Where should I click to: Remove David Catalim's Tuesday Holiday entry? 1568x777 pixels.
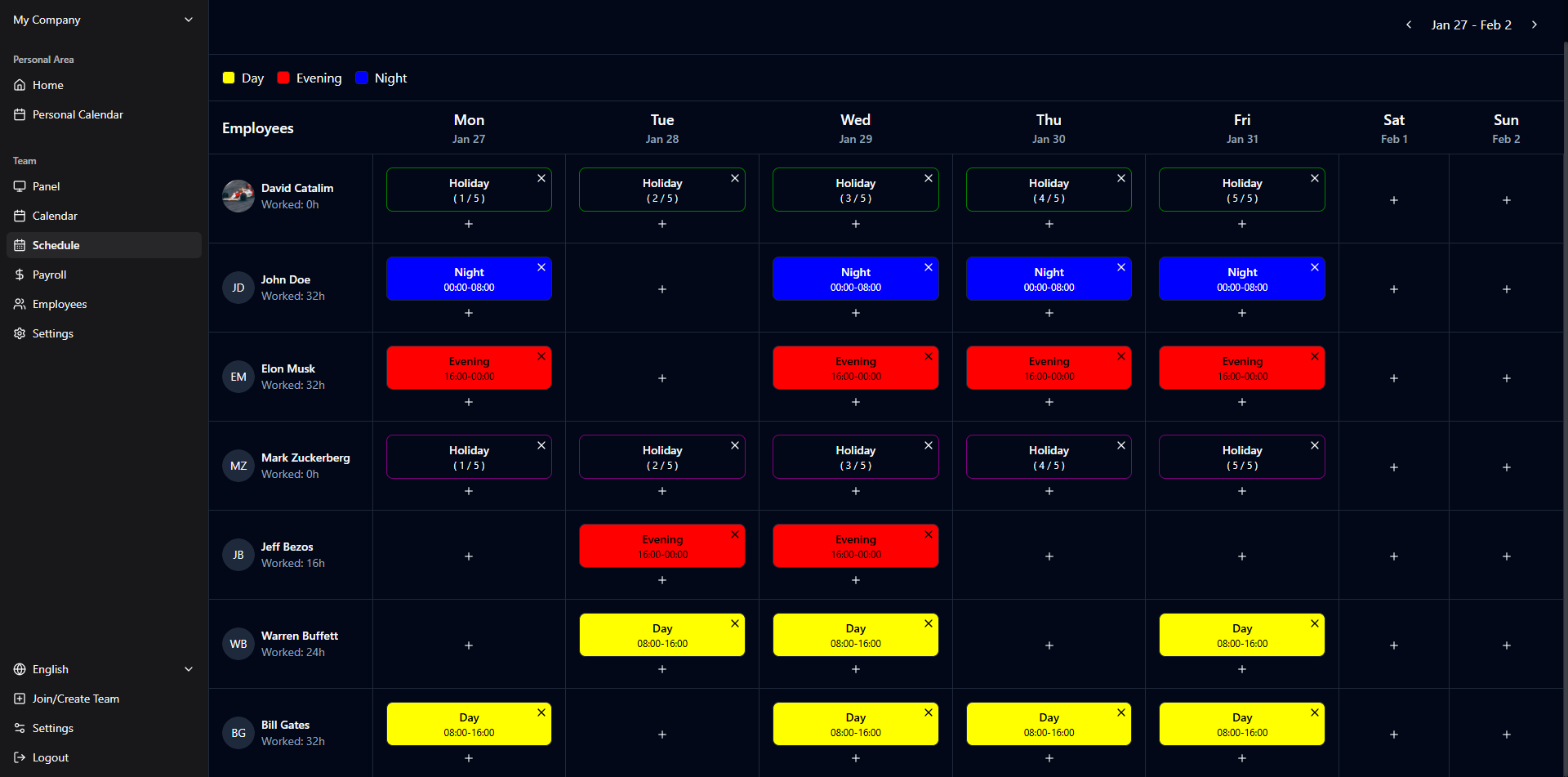pos(735,178)
